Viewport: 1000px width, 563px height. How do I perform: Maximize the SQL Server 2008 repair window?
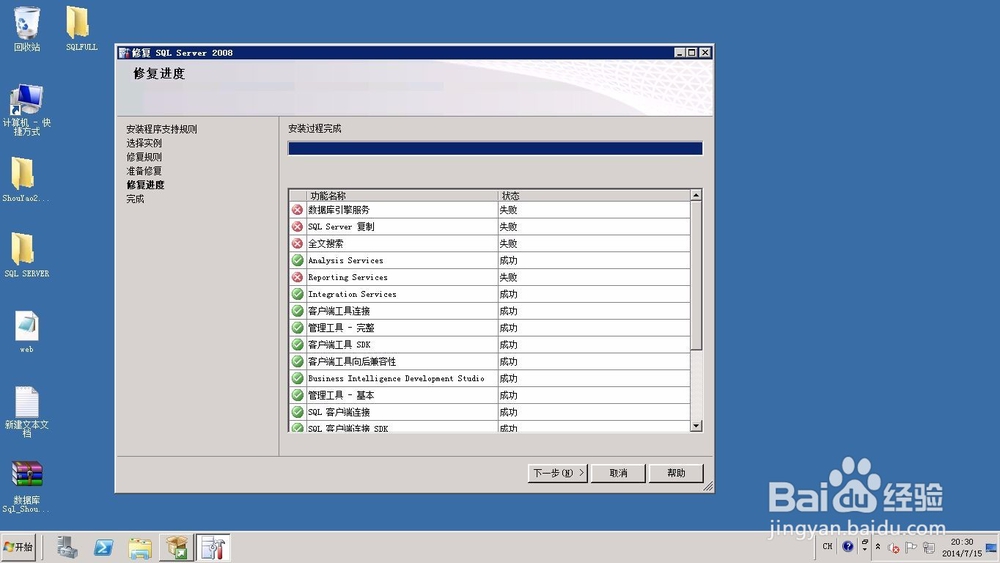692,53
